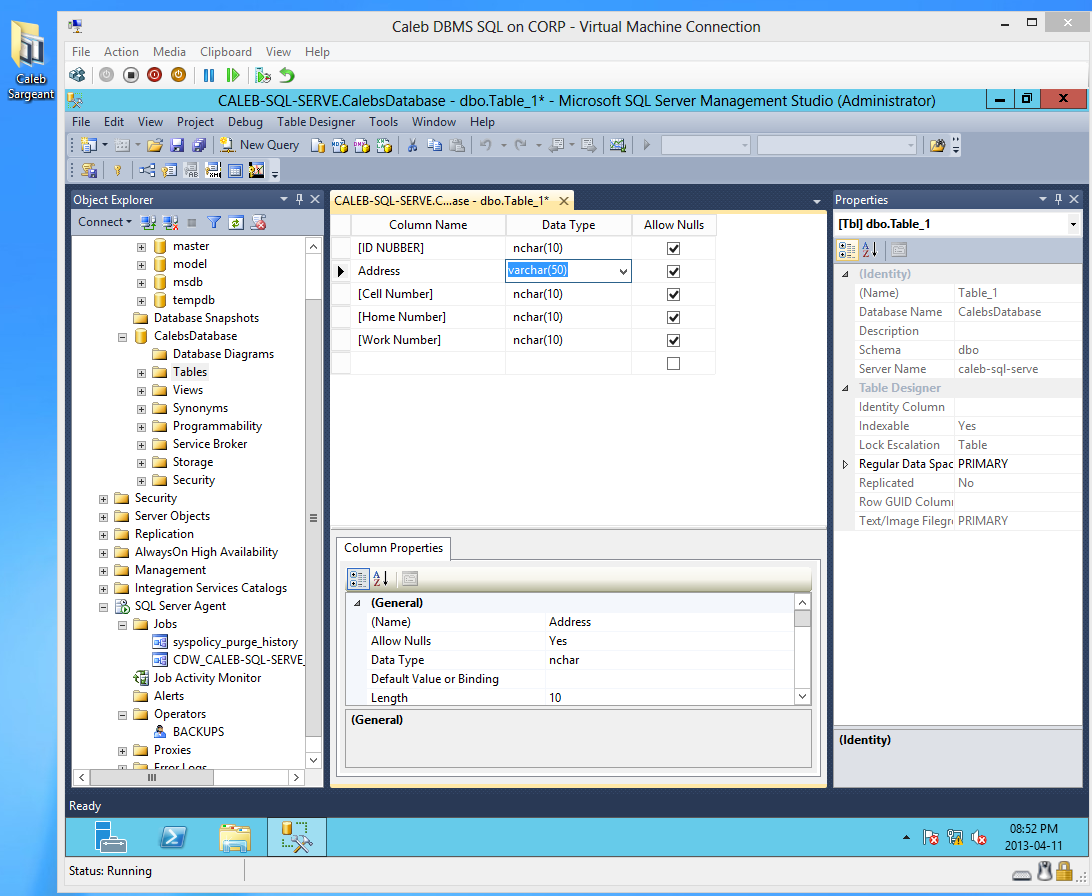Click the orange VM Save state icon
1092x896 pixels.
point(178,74)
